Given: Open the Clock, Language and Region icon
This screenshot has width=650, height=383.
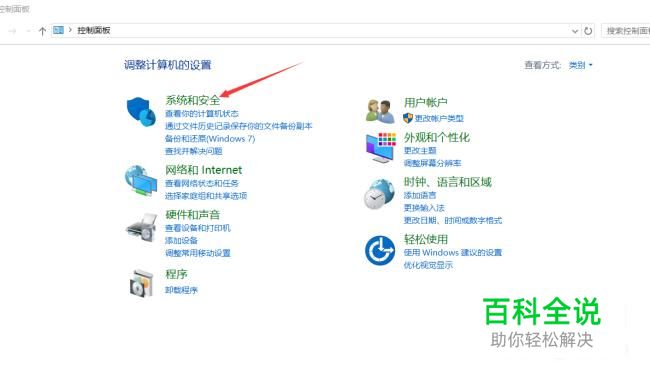Looking at the screenshot, I should pyautogui.click(x=379, y=194).
